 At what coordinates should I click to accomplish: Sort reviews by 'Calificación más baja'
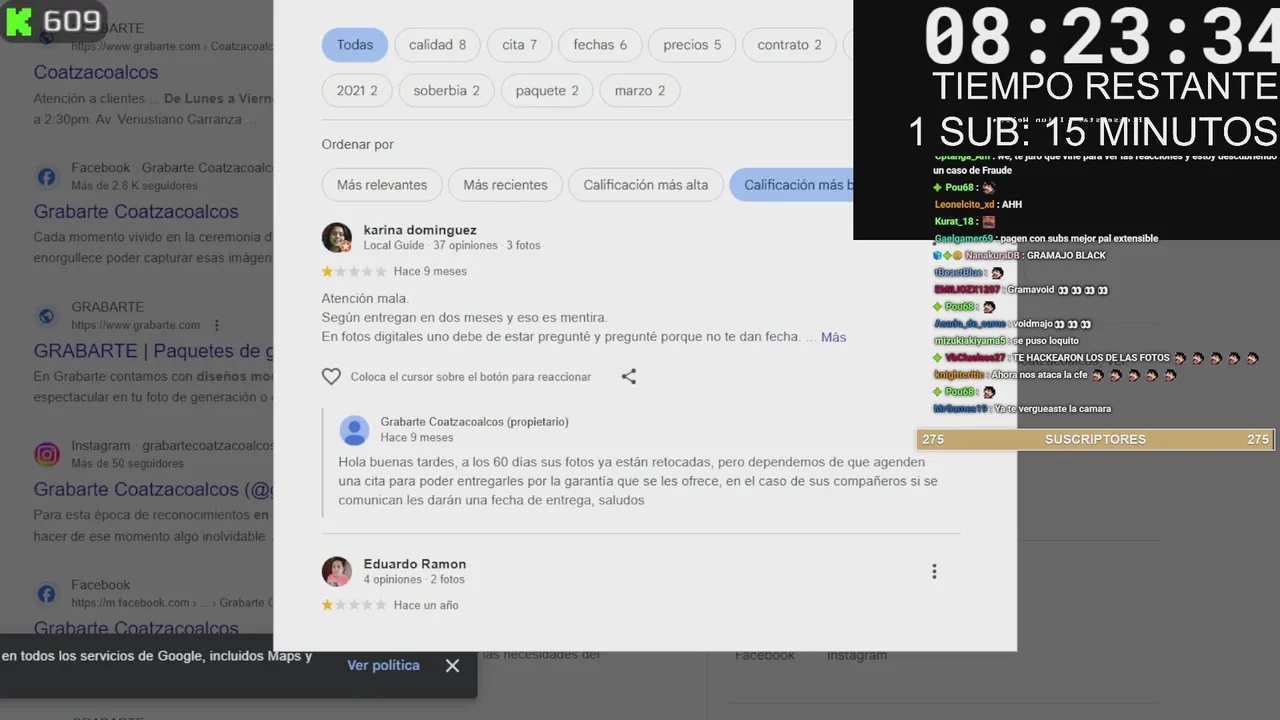791,185
